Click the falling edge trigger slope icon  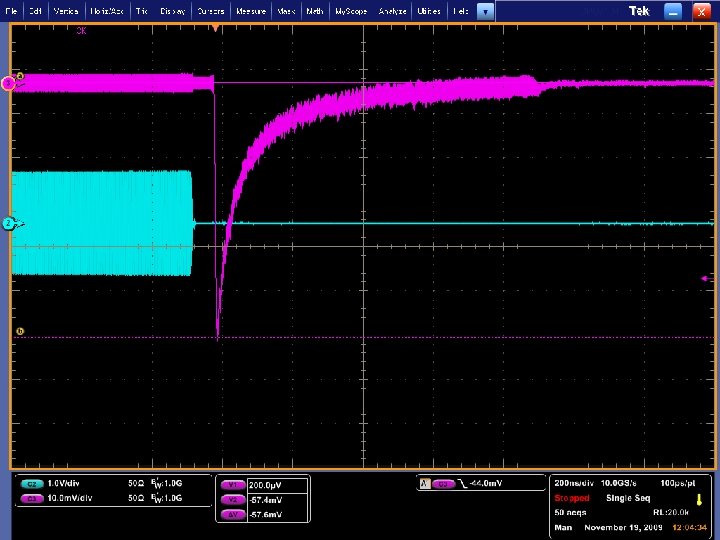[463, 484]
